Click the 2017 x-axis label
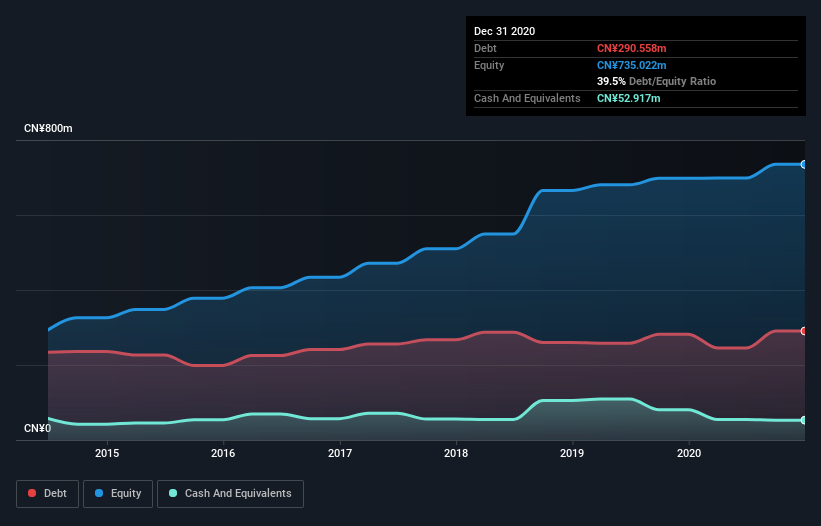The width and height of the screenshot is (821, 526). (x=340, y=453)
